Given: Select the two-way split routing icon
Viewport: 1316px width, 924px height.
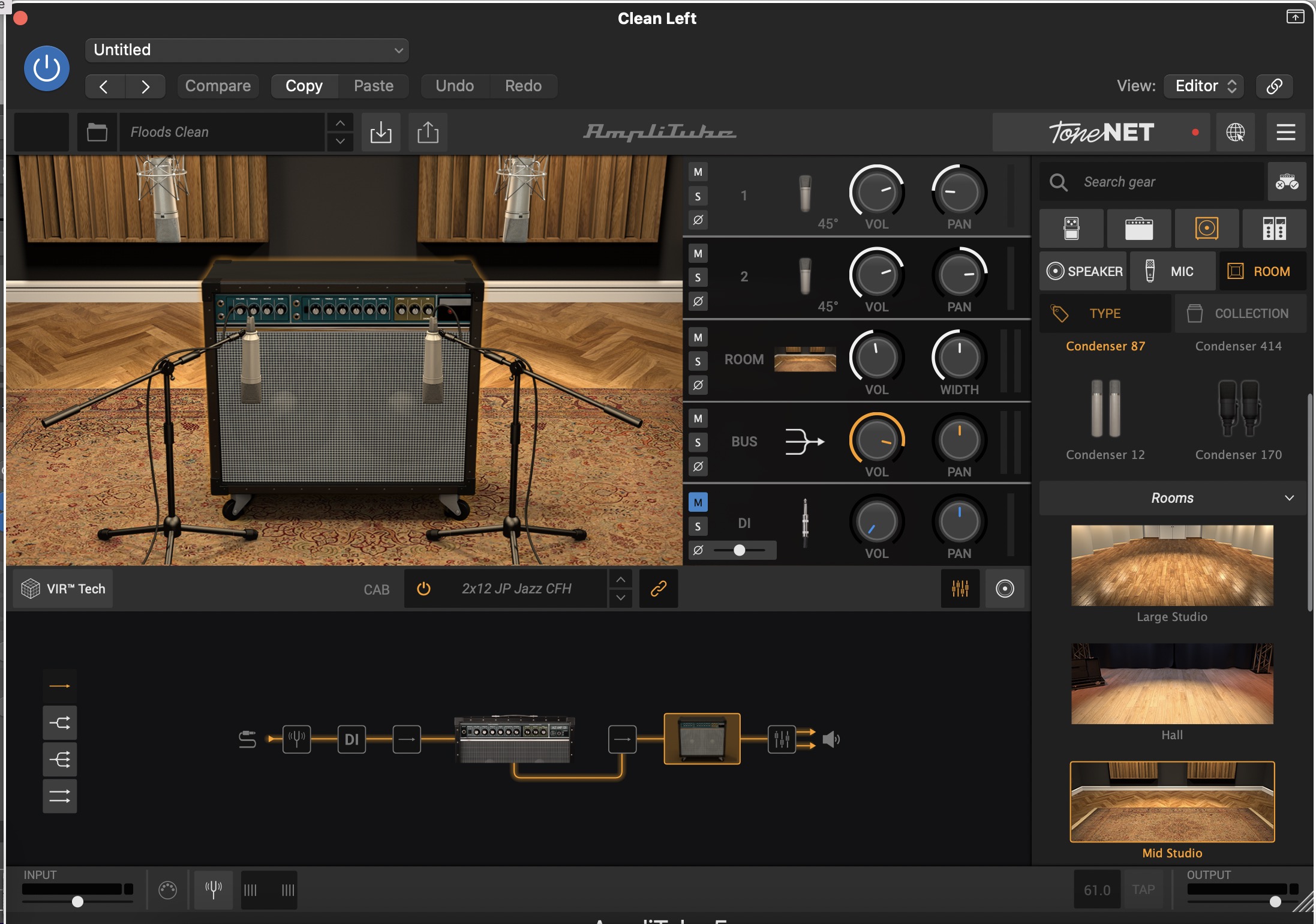Looking at the screenshot, I should (59, 723).
